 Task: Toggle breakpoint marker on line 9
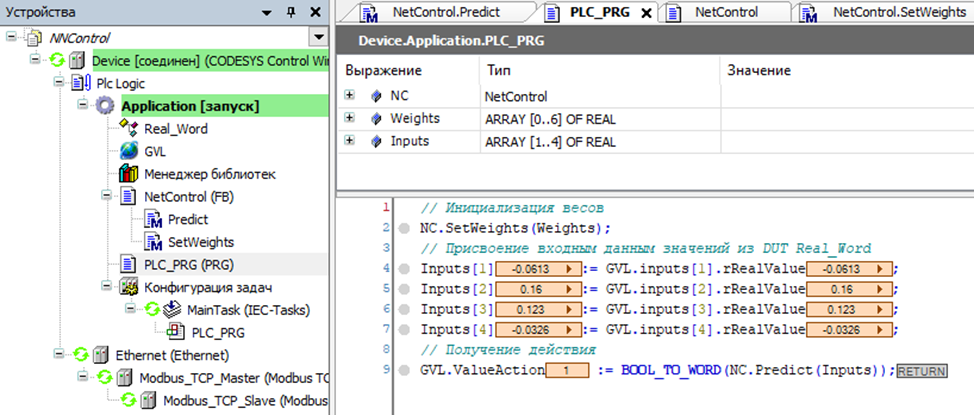pyautogui.click(x=402, y=371)
